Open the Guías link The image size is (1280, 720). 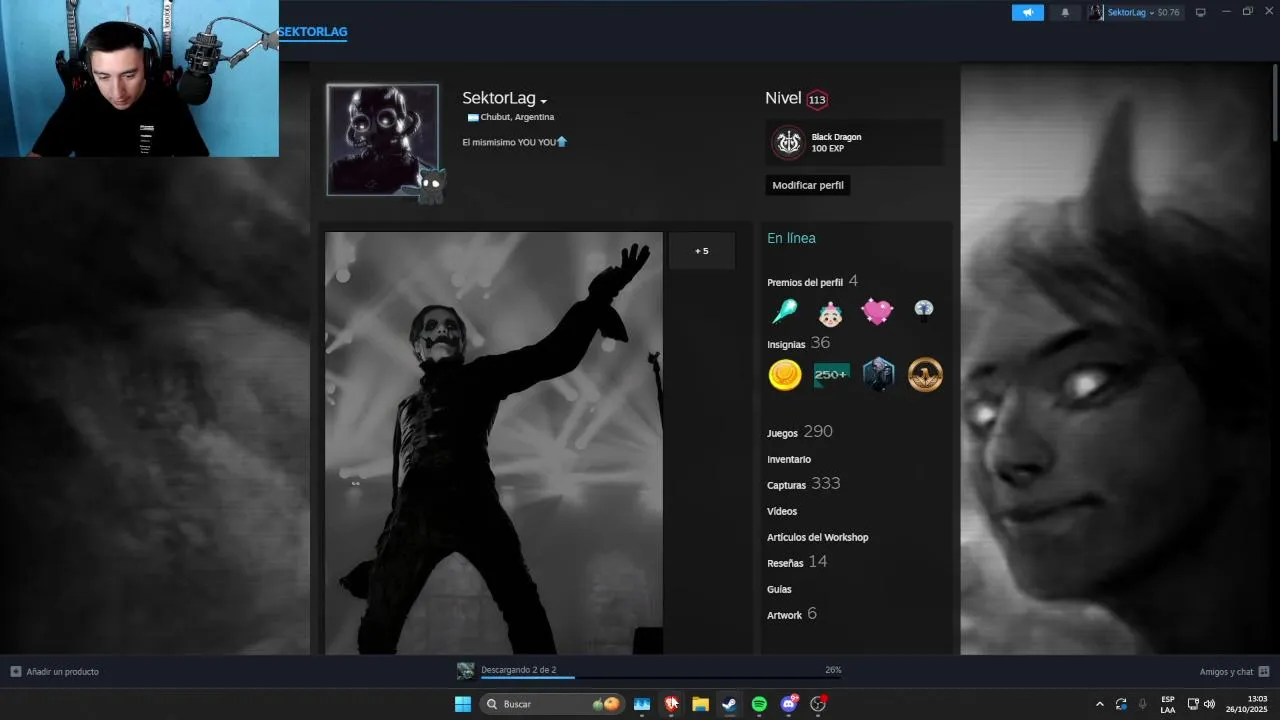tap(779, 589)
